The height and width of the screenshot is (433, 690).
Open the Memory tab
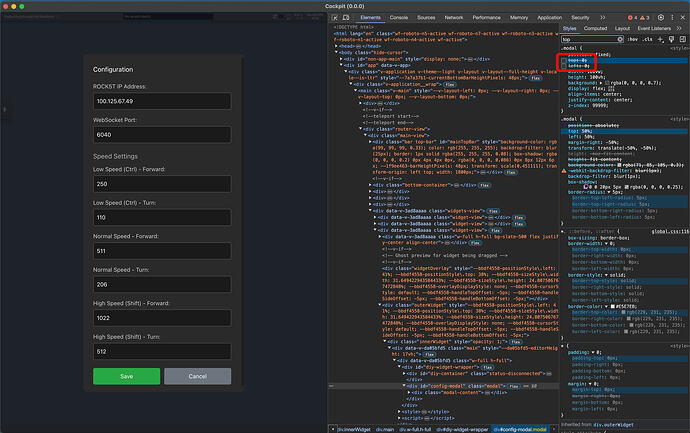tap(519, 18)
